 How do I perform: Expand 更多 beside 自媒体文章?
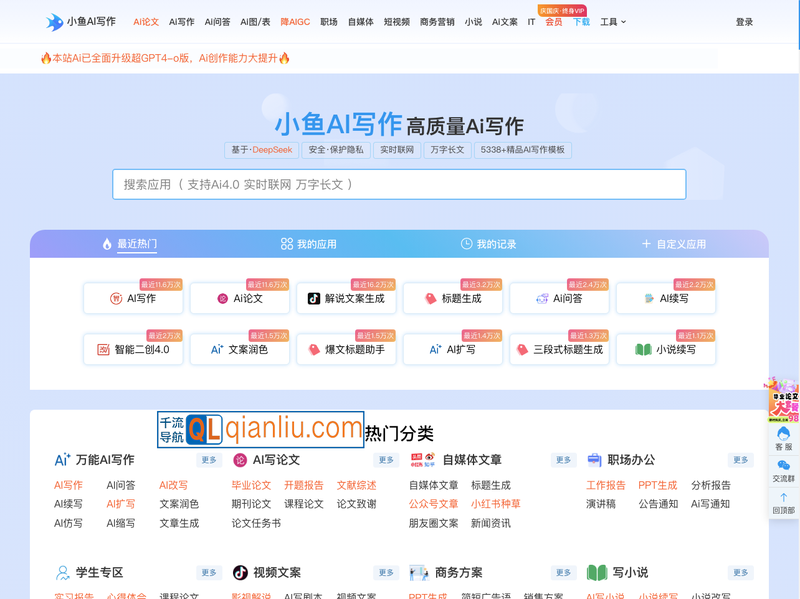point(564,460)
